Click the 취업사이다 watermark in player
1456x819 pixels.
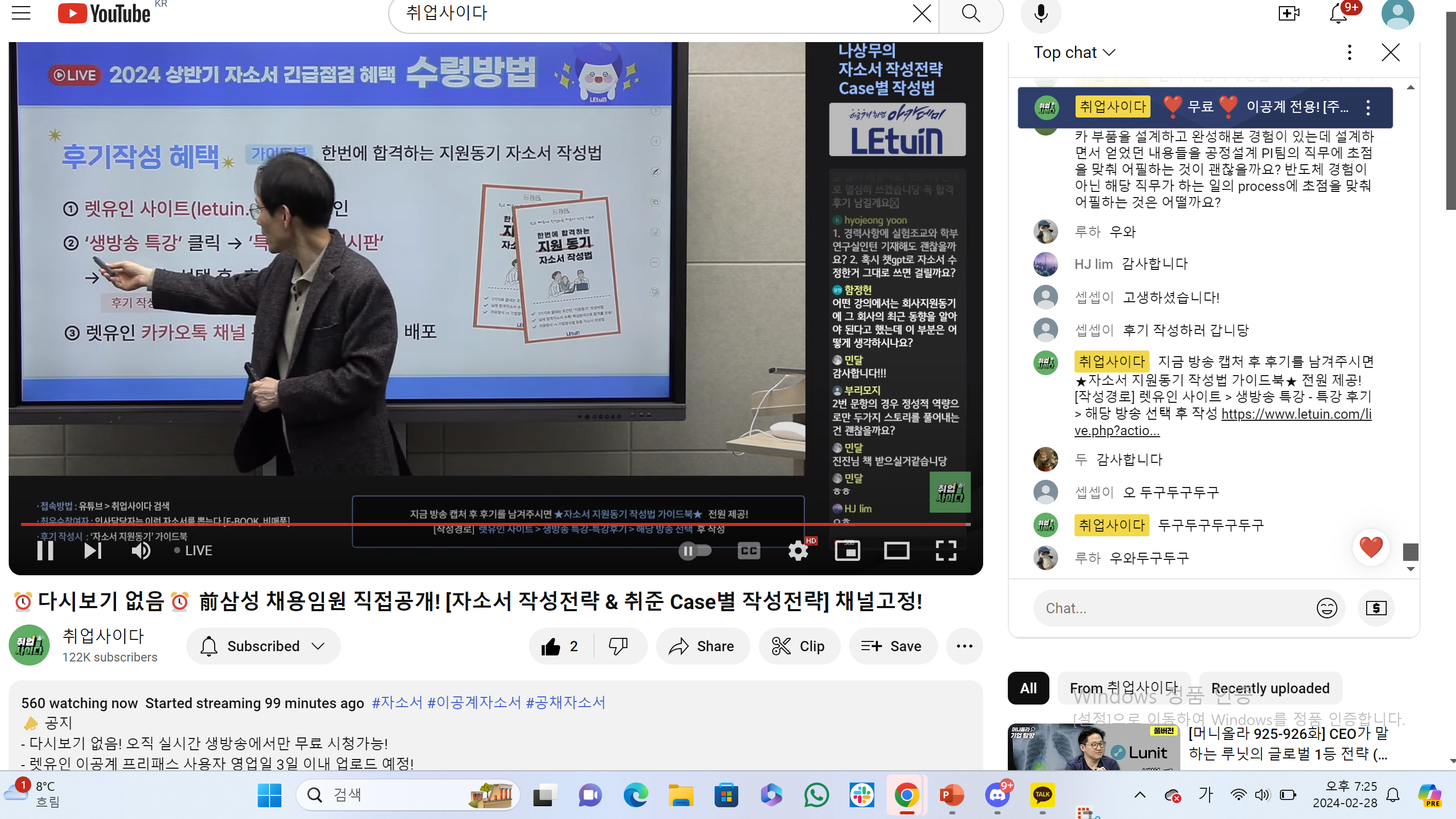click(x=950, y=493)
